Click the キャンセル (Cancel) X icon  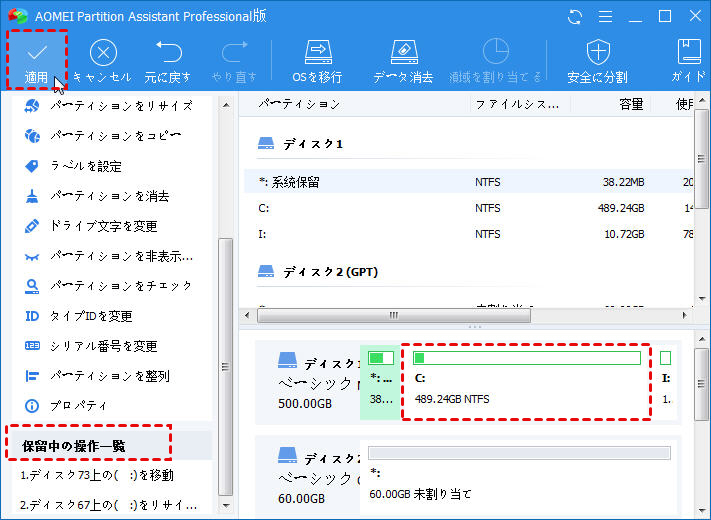103,53
